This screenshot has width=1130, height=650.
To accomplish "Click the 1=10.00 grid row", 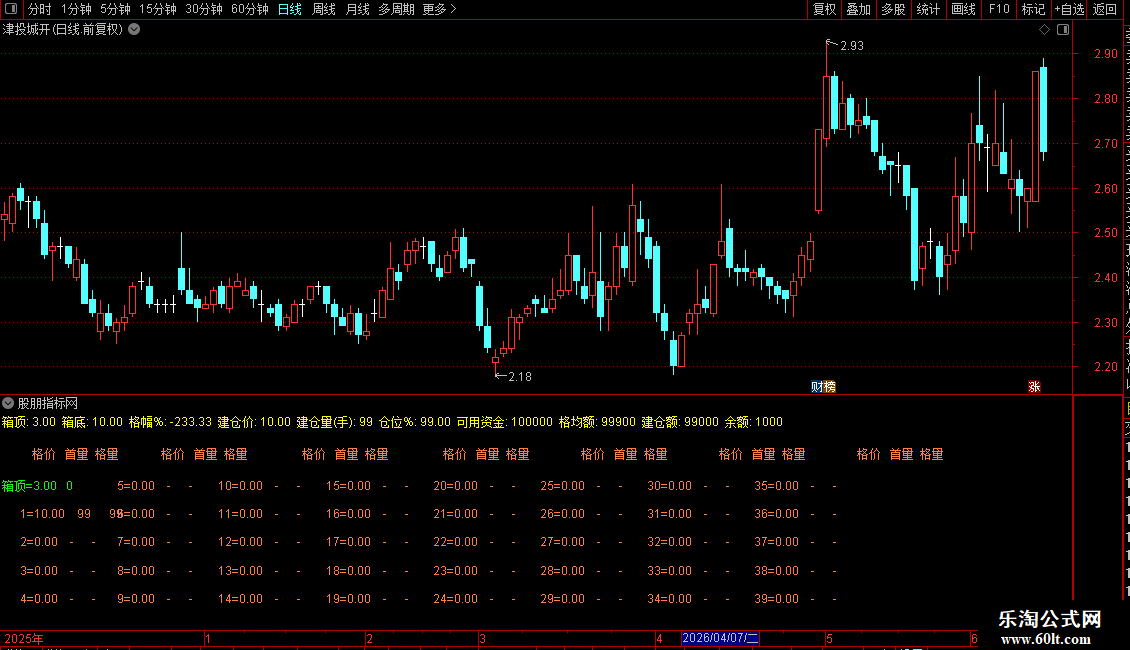I will tap(43, 514).
